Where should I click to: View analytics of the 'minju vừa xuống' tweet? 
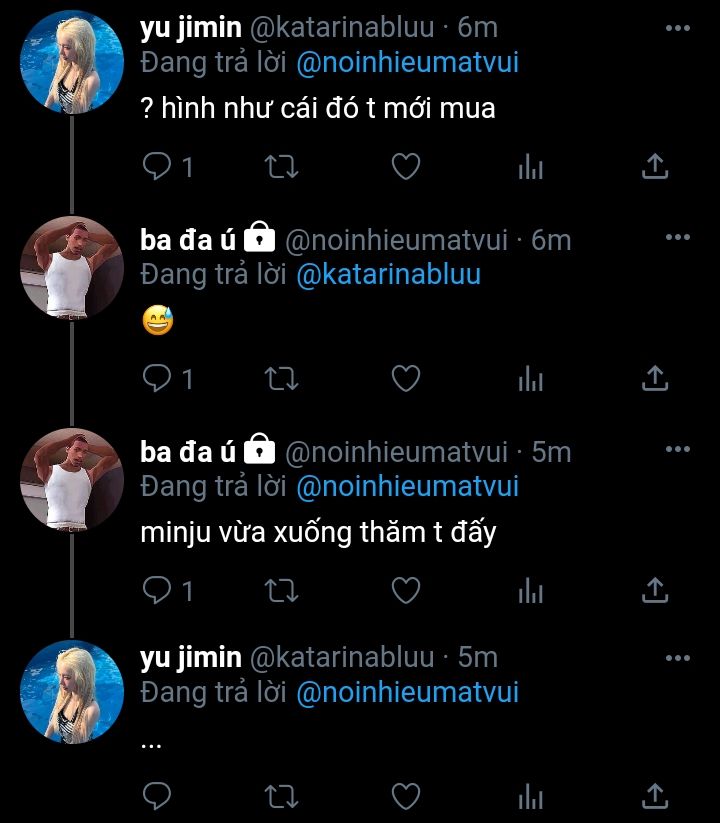(x=530, y=592)
